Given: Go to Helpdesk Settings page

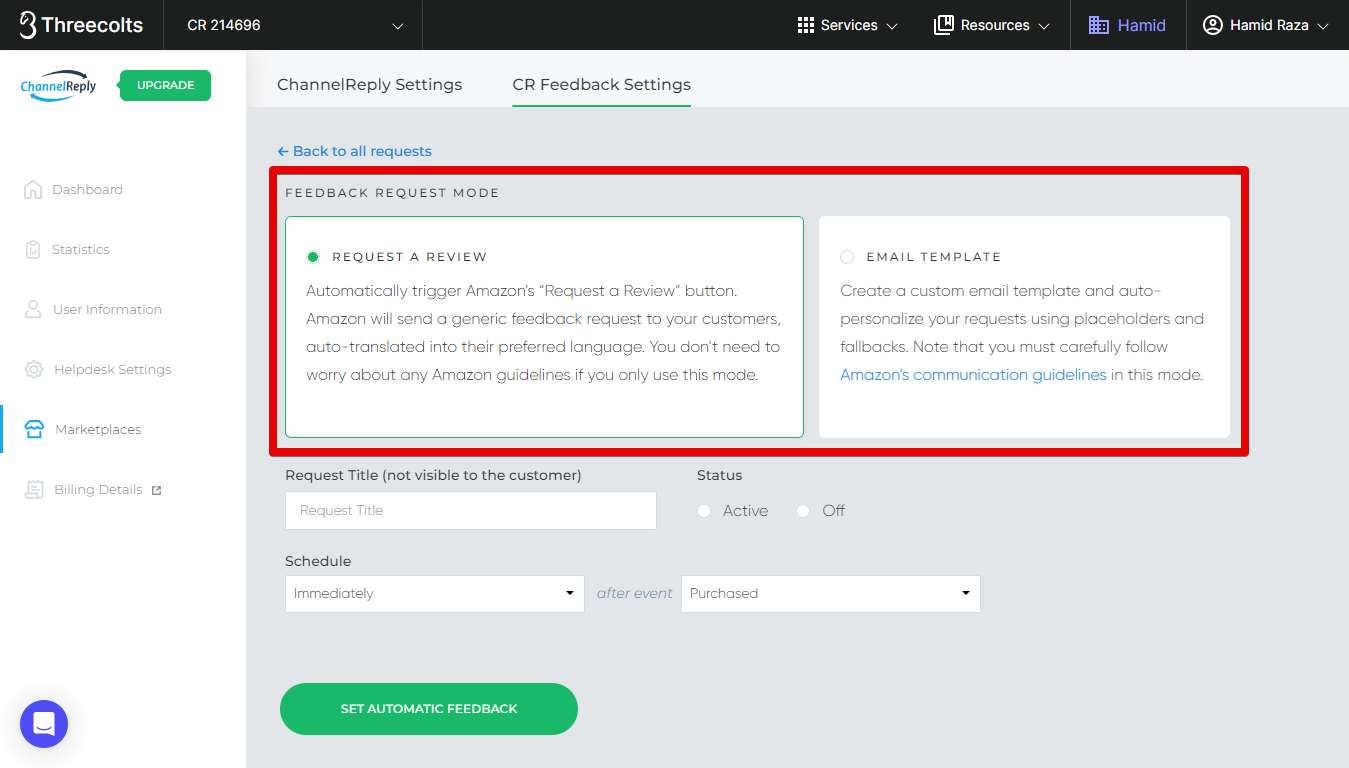Looking at the screenshot, I should pos(112,369).
